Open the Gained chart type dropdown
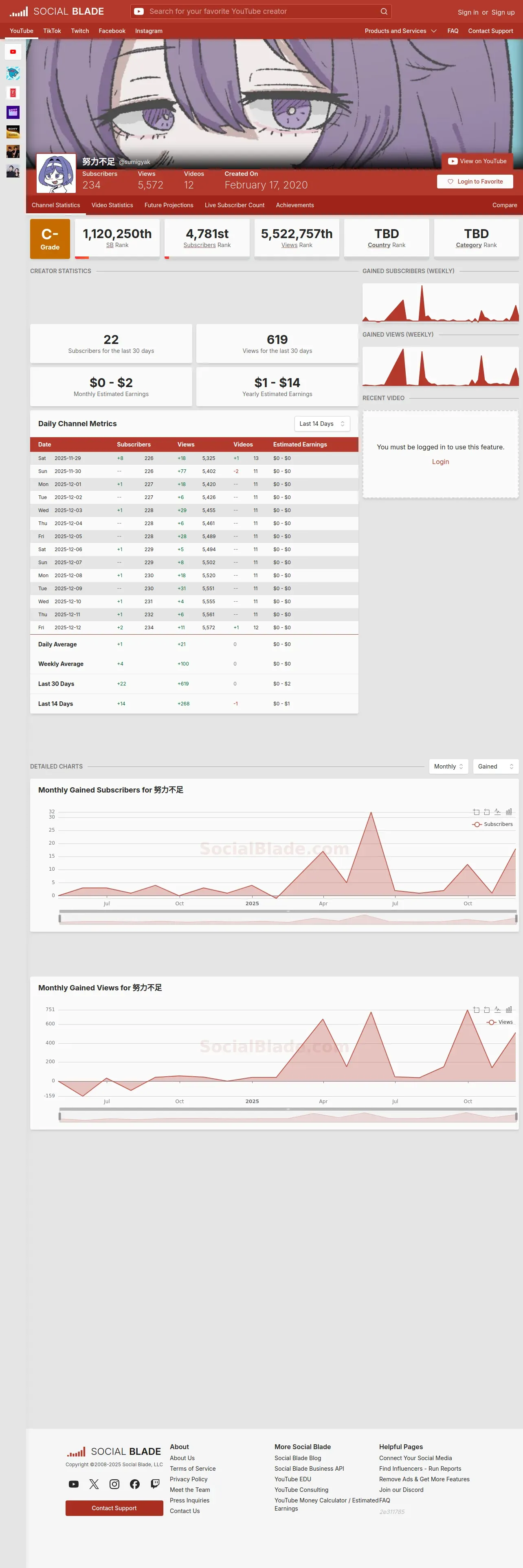The width and height of the screenshot is (523, 1568). 496,766
